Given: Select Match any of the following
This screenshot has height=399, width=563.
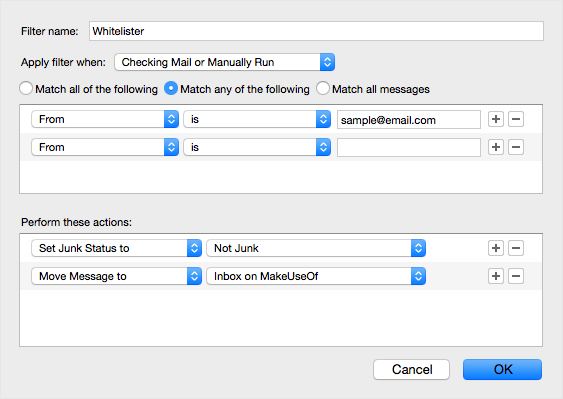Looking at the screenshot, I should point(171,88).
